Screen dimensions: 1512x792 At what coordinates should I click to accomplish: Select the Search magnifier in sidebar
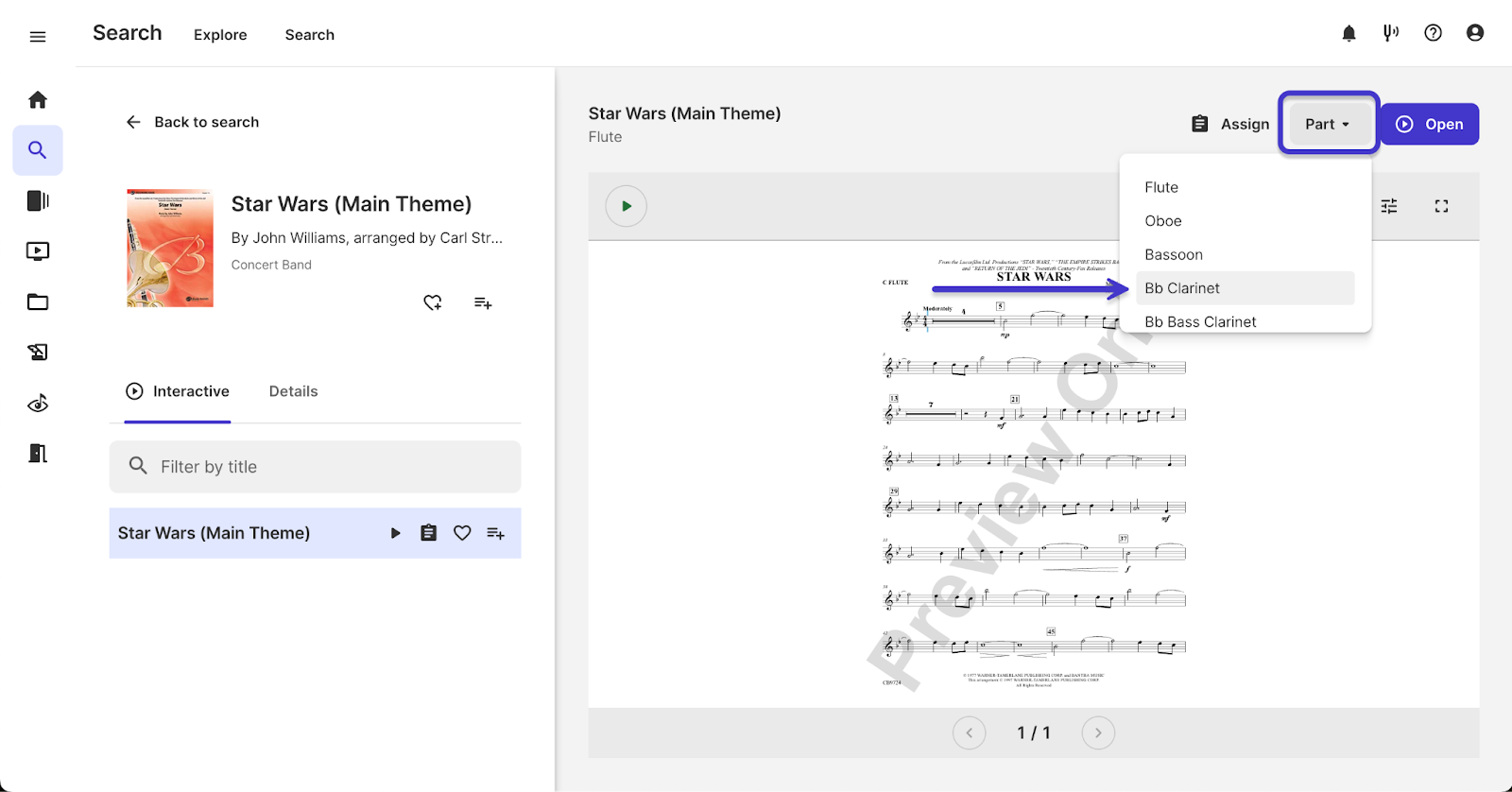[38, 150]
